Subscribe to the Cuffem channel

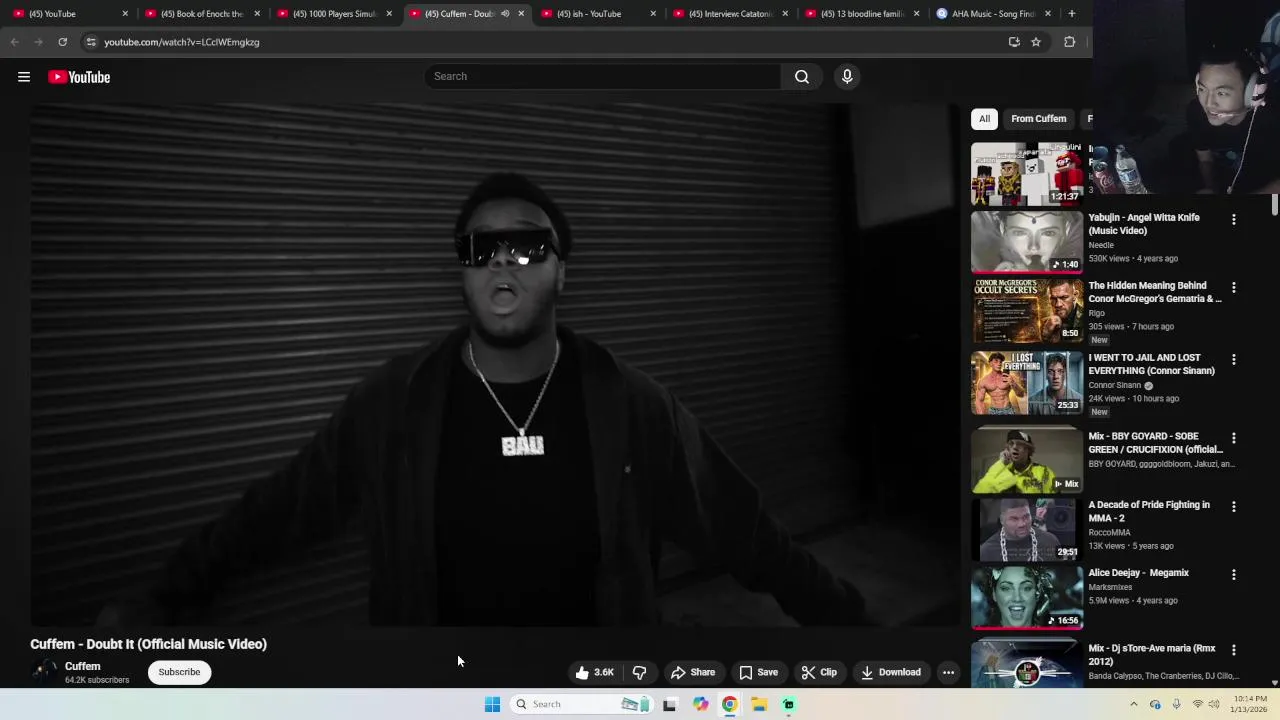(179, 672)
